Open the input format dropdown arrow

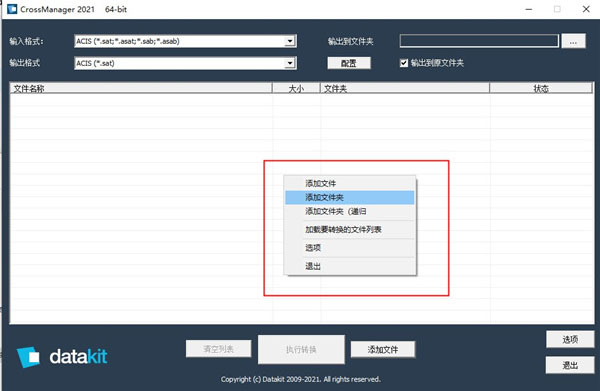coord(290,41)
